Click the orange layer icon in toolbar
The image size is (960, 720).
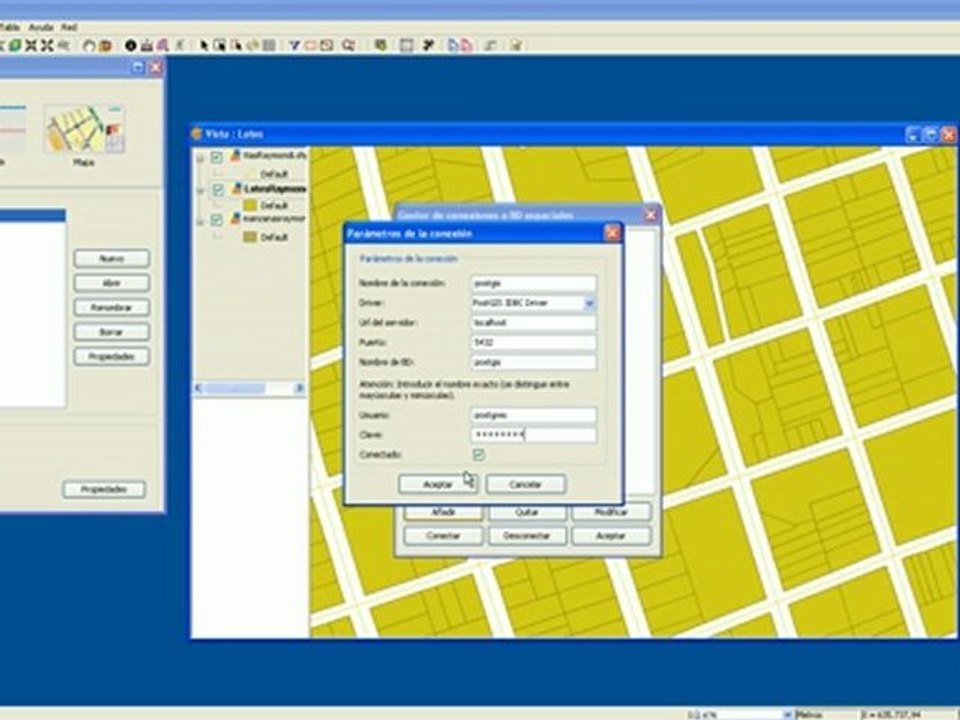coord(105,45)
